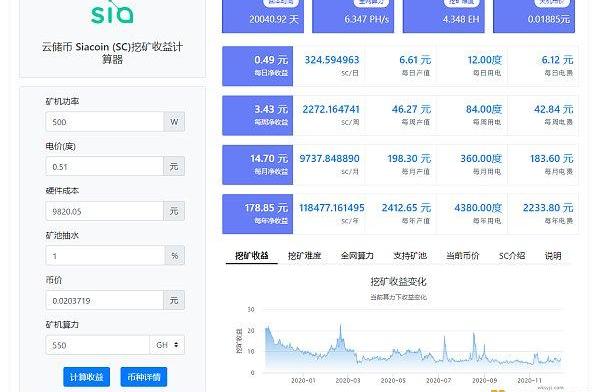Click the Sia logo icon
This screenshot has width=600, height=392.
112,12
